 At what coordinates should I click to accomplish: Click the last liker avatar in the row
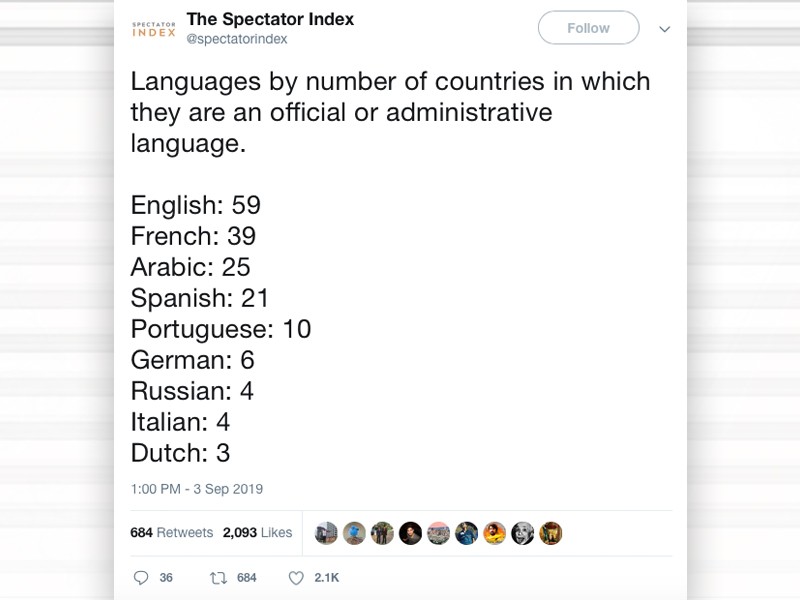coord(551,533)
